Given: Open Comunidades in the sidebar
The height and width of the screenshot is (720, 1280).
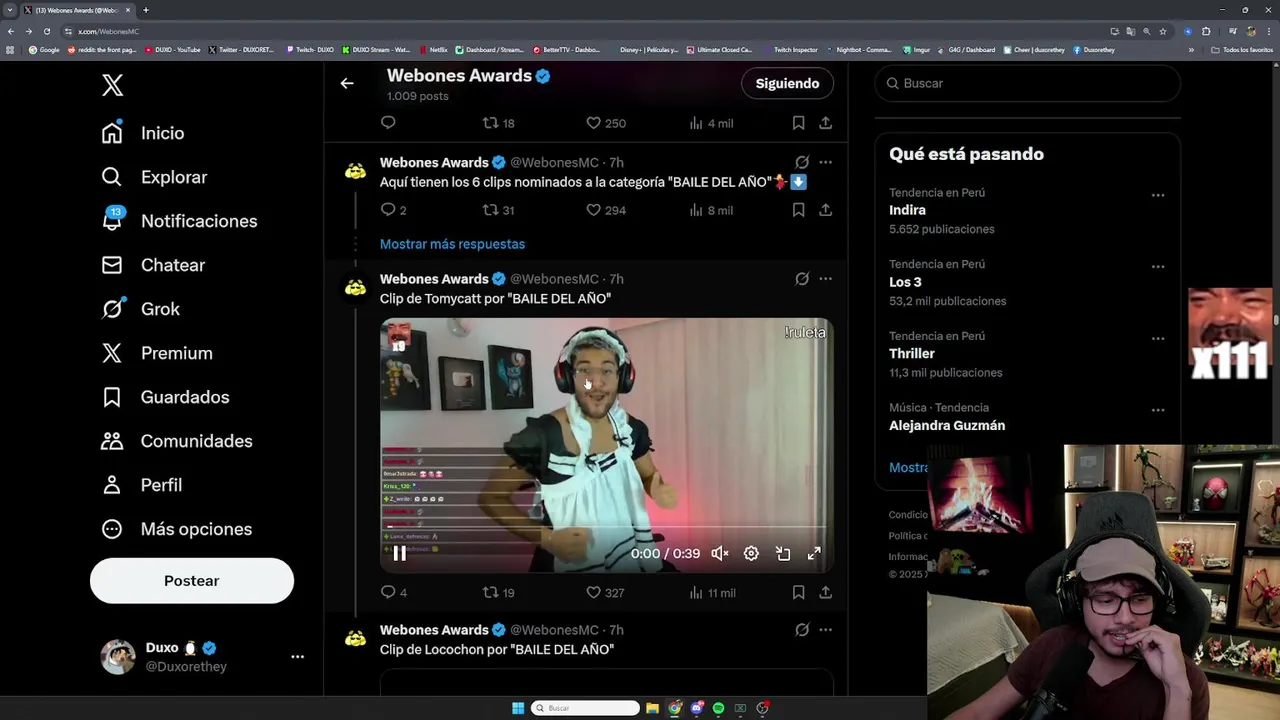Looking at the screenshot, I should (x=177, y=441).
